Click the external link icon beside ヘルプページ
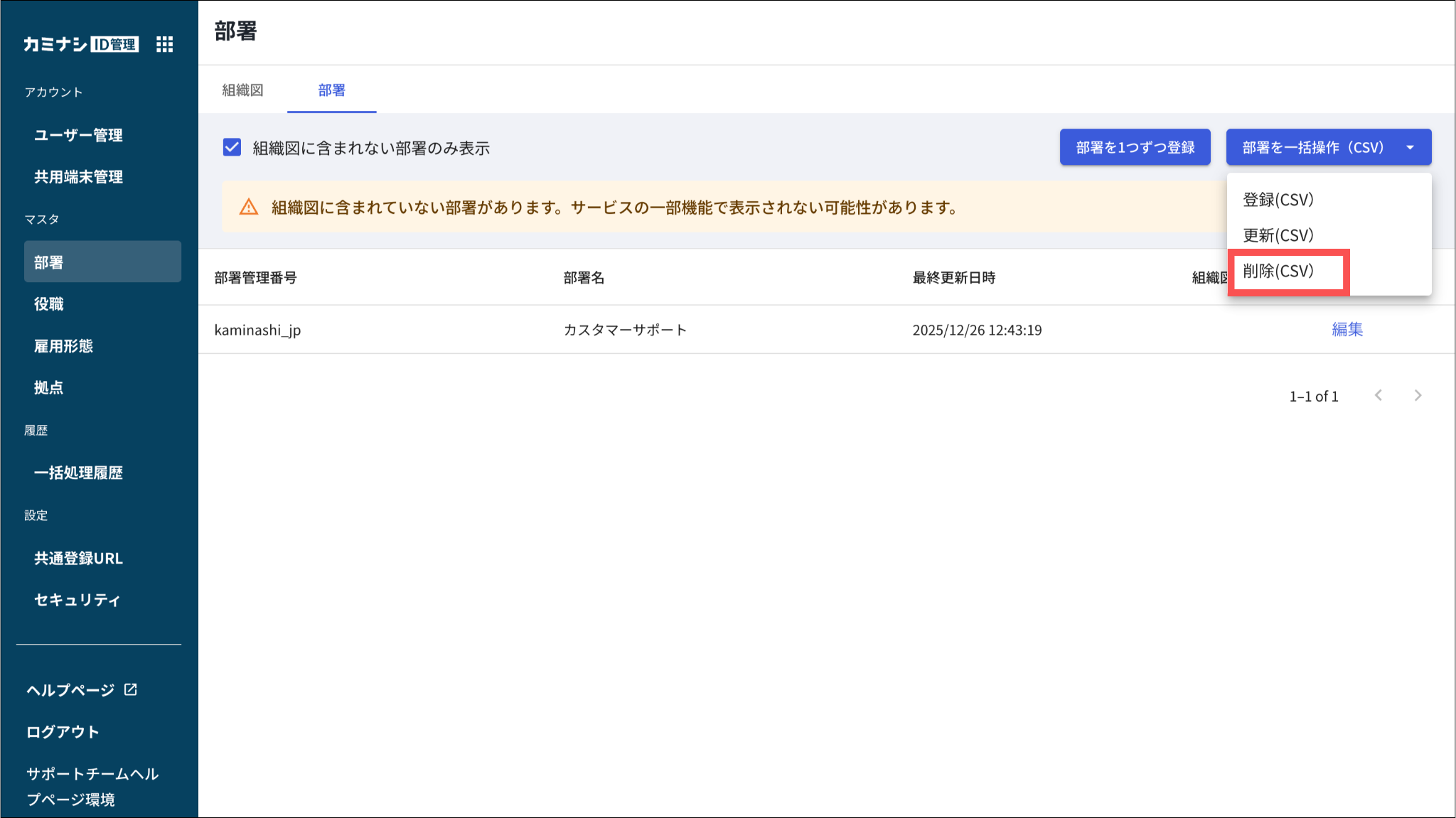The height and width of the screenshot is (818, 1456). 131,689
